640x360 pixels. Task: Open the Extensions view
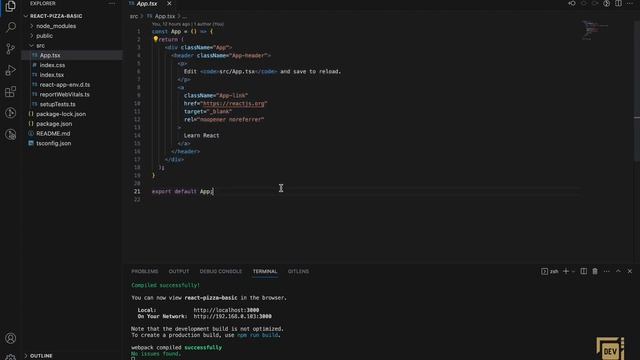coord(11,91)
